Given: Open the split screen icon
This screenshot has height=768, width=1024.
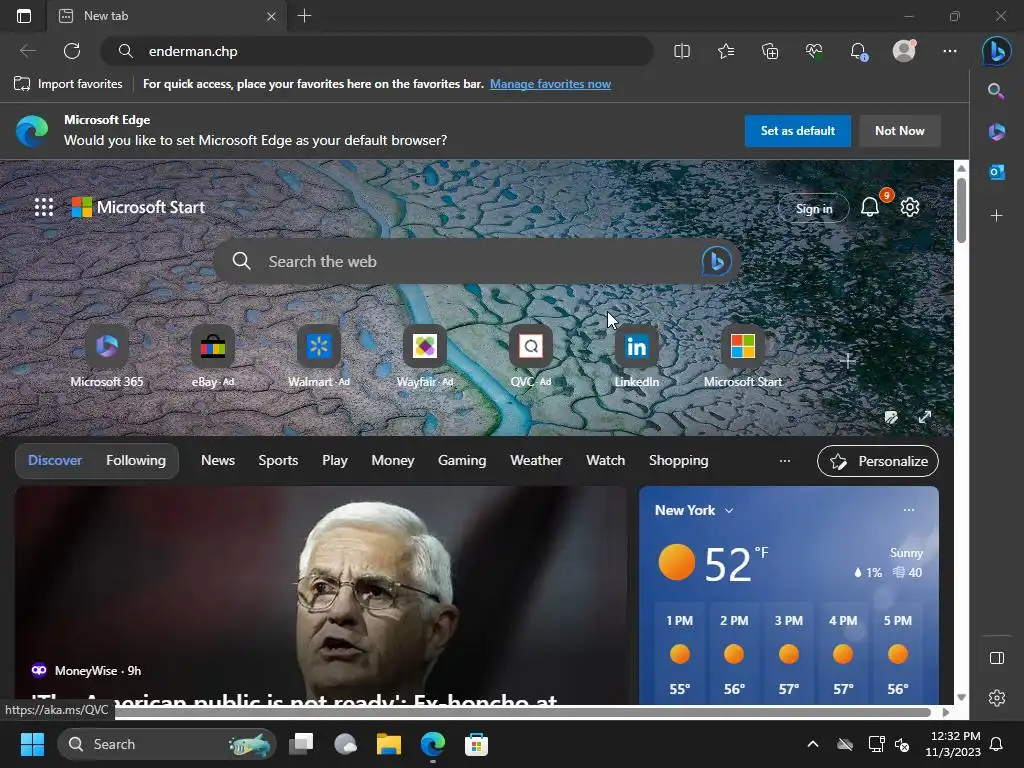Looking at the screenshot, I should pyautogui.click(x=681, y=51).
